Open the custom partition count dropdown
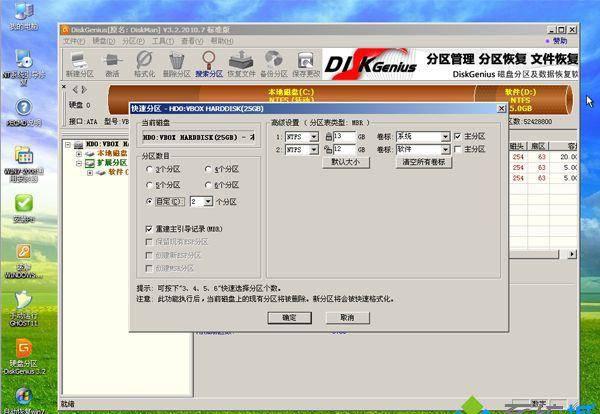Image resolution: width=600 pixels, height=414 pixels. tap(208, 201)
